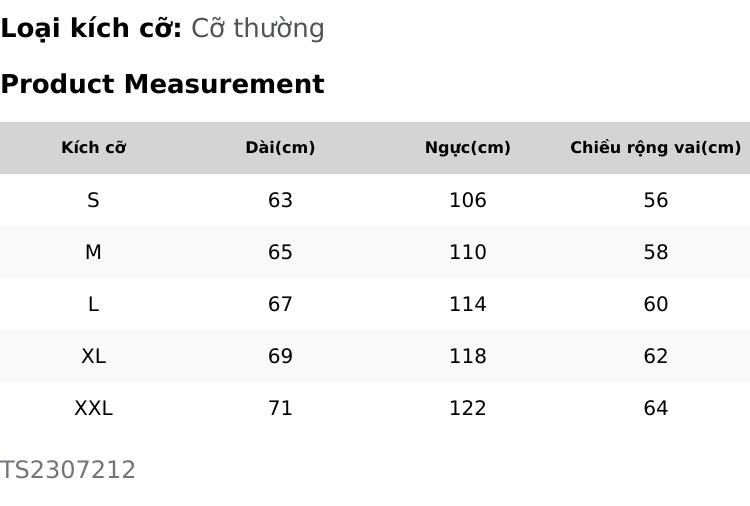Screen dimensions: 750x506
Task: Select the shoulder width value 60
Action: (655, 304)
